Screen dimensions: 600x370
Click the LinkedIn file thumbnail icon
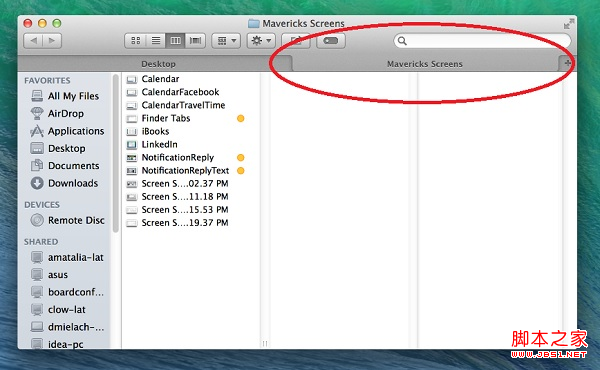pos(132,145)
